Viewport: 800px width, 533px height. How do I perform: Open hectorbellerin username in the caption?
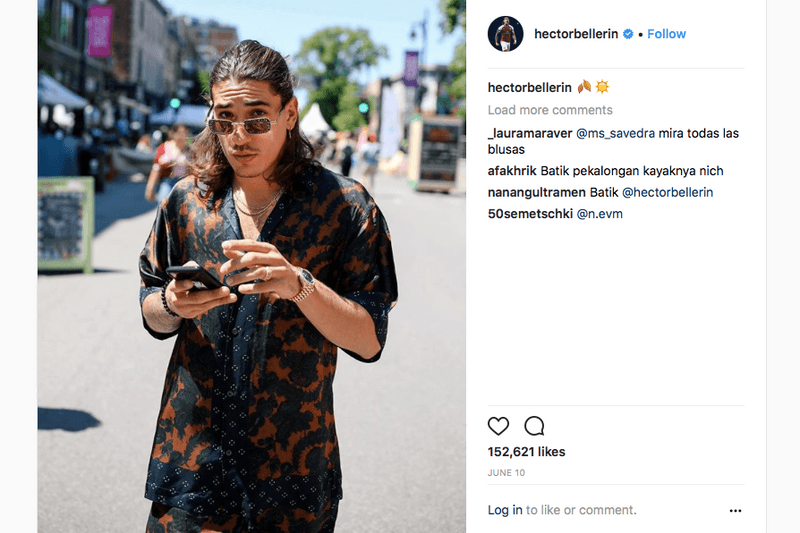click(x=530, y=88)
